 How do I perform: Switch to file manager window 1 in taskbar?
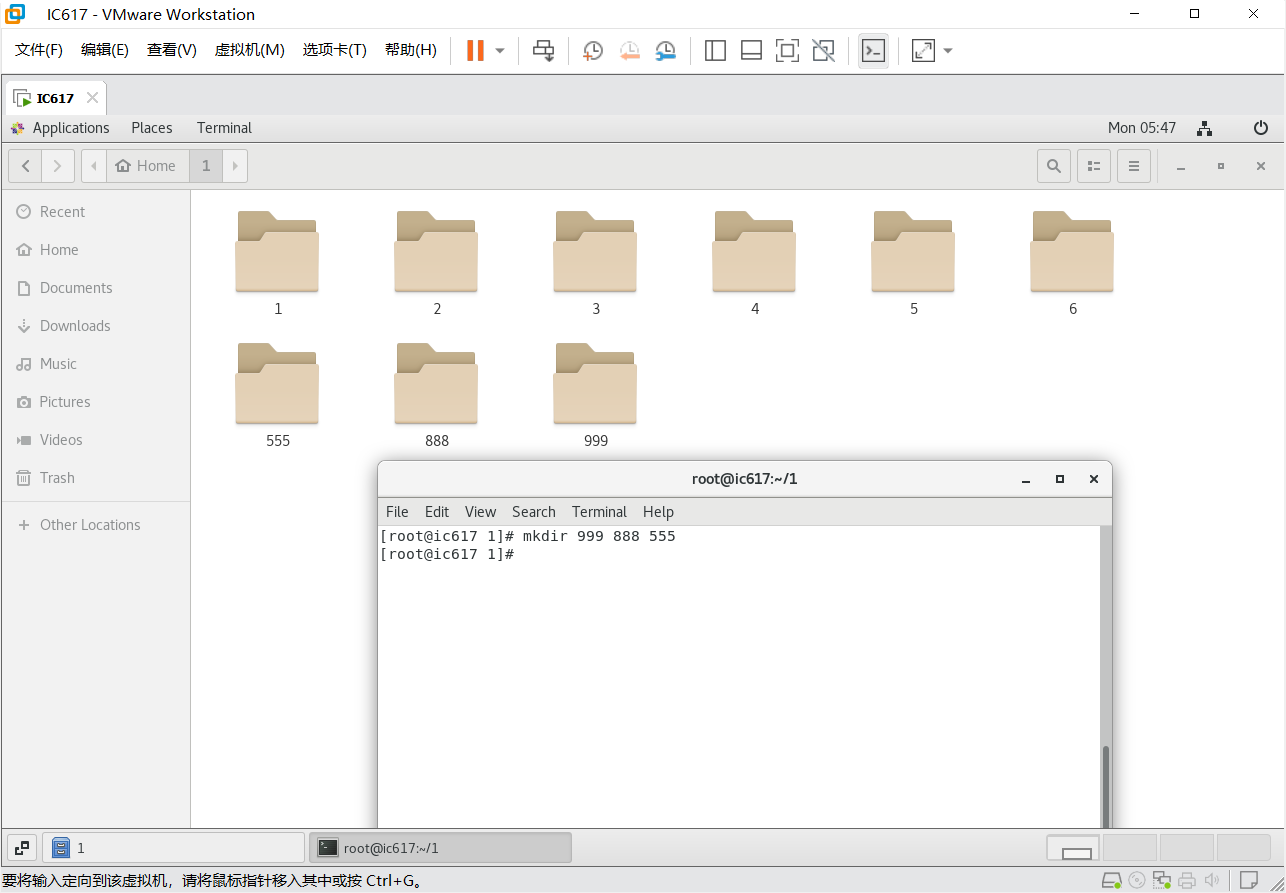click(174, 848)
